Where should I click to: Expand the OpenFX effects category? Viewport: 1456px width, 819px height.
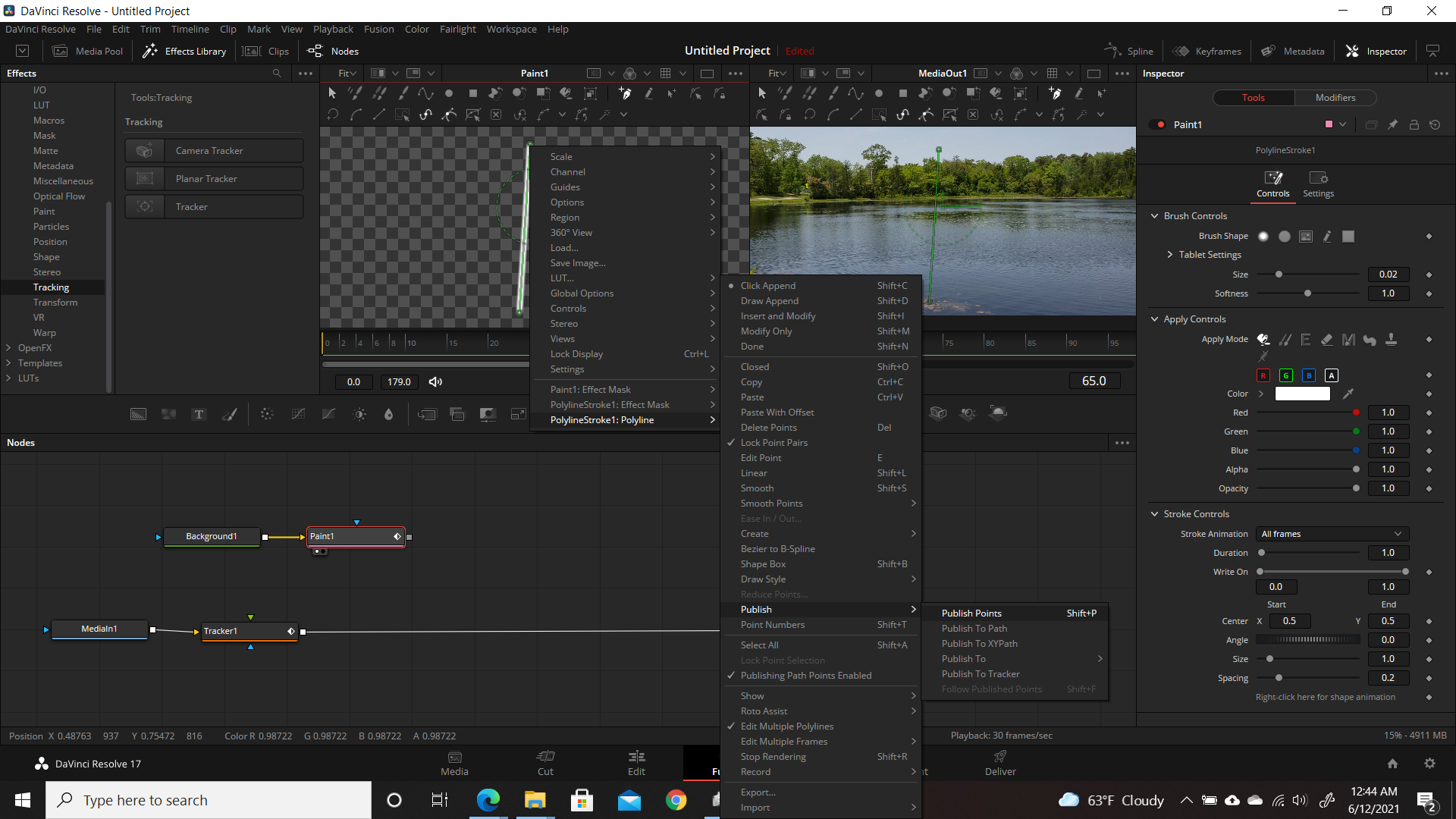click(8, 348)
